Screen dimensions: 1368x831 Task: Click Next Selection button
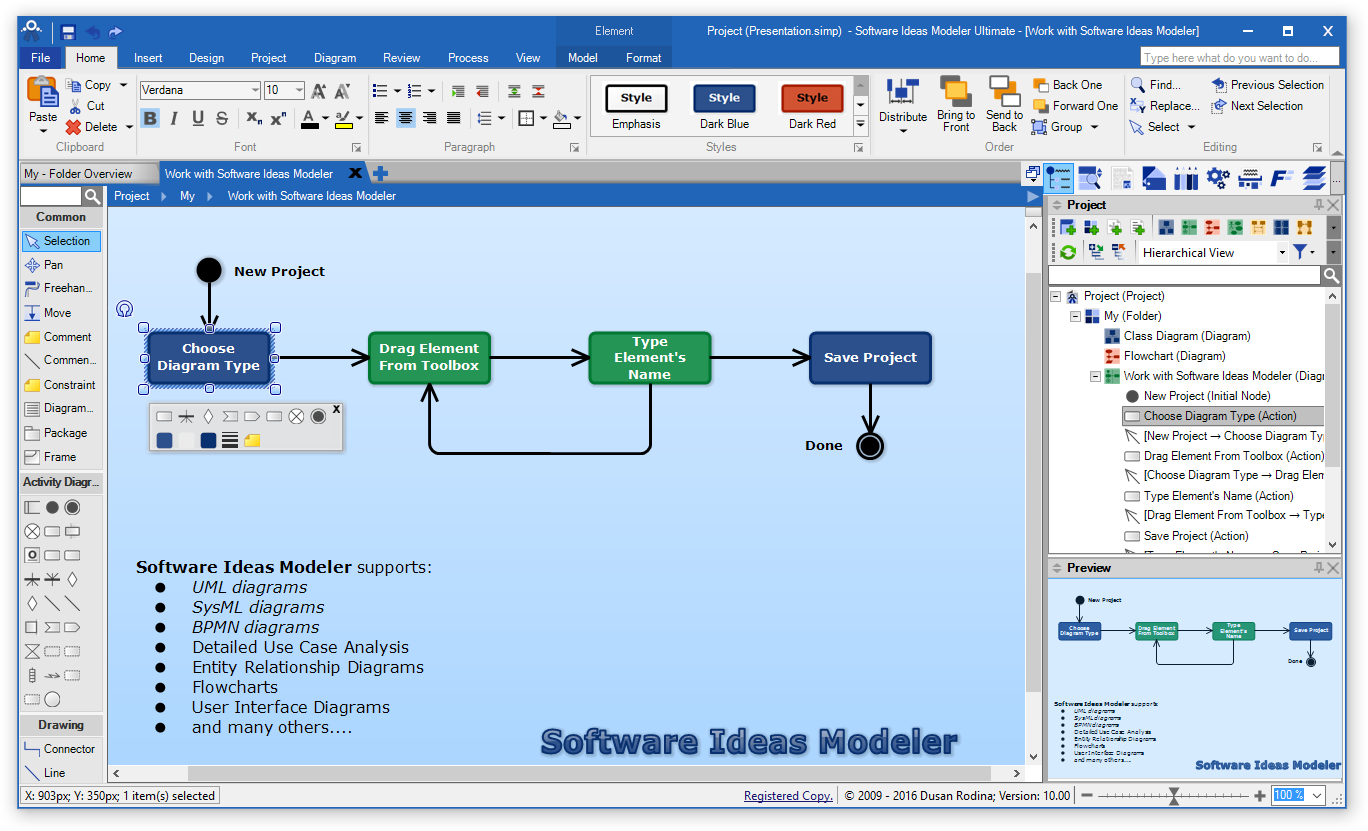click(1257, 106)
